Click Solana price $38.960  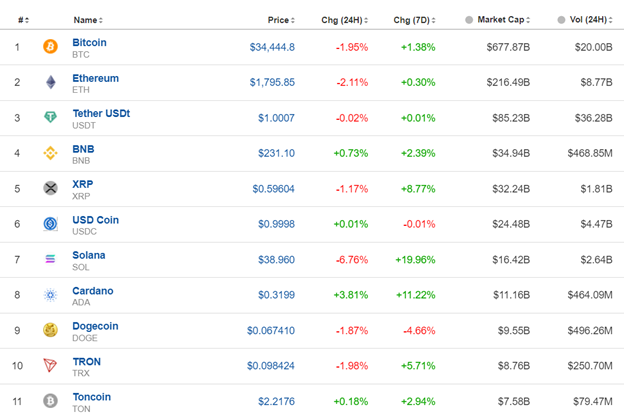click(276, 260)
